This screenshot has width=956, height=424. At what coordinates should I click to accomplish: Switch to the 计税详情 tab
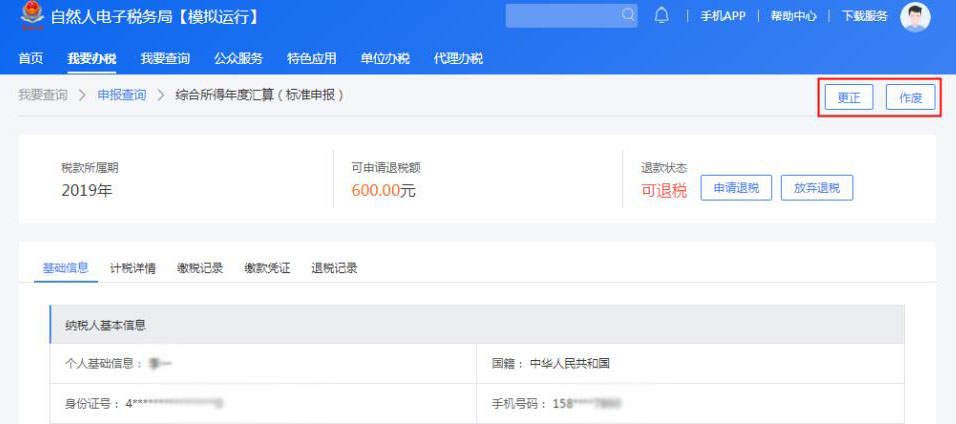point(133,268)
